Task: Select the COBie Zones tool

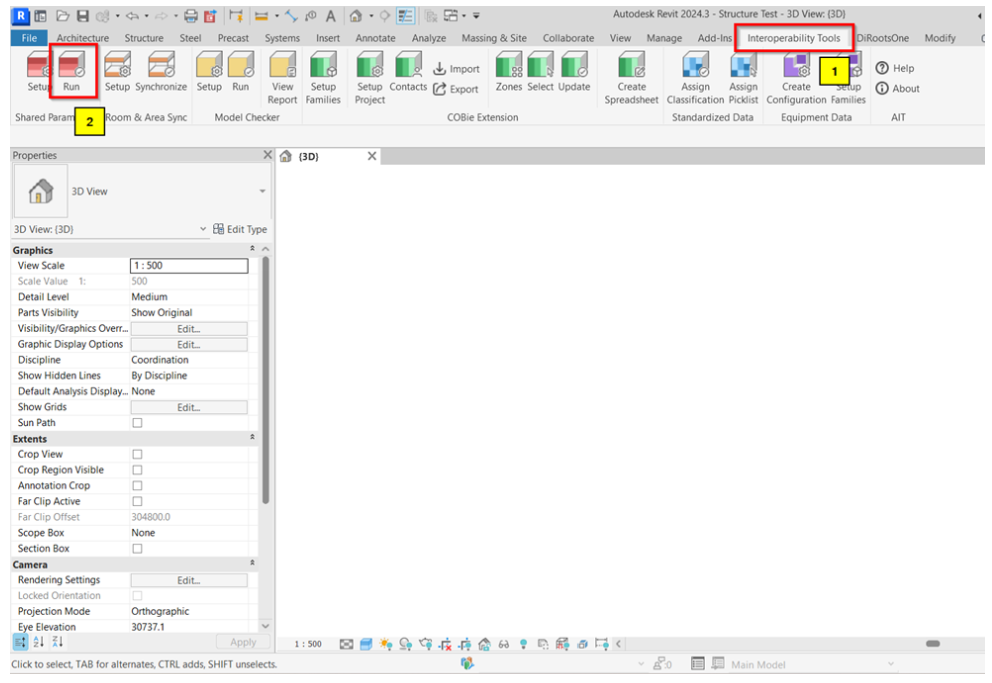Action: click(509, 67)
